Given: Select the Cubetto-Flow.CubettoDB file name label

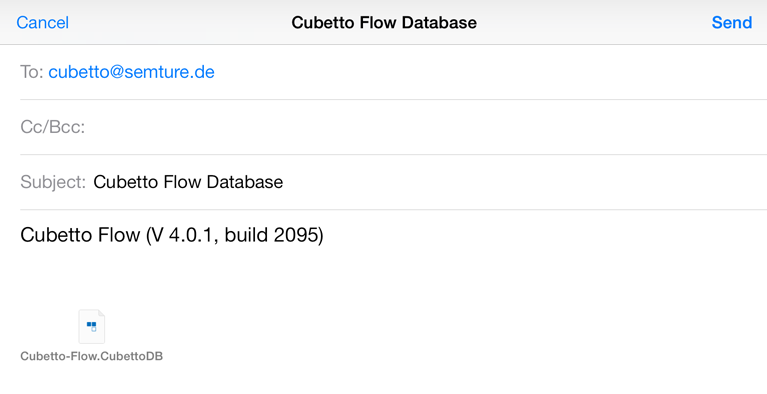Looking at the screenshot, I should pos(91,356).
